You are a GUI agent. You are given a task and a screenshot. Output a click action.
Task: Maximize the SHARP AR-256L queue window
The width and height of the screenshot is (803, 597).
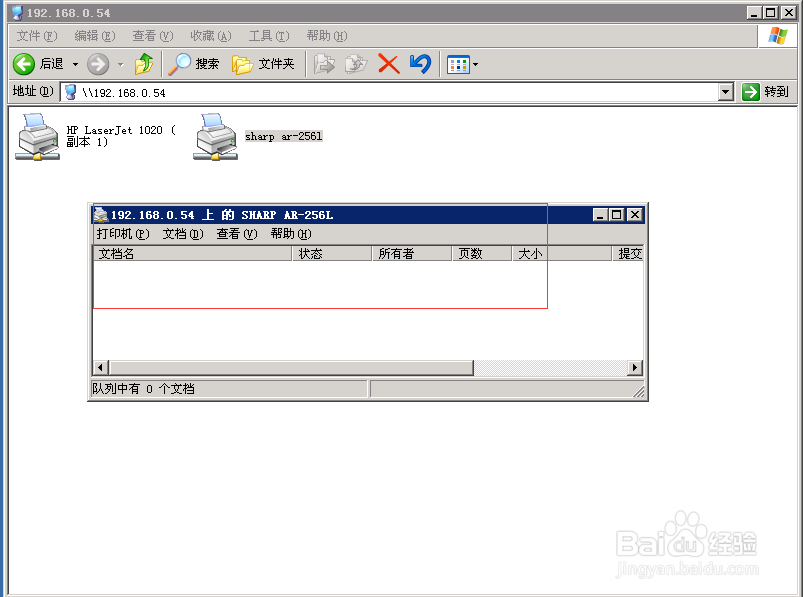pos(617,215)
